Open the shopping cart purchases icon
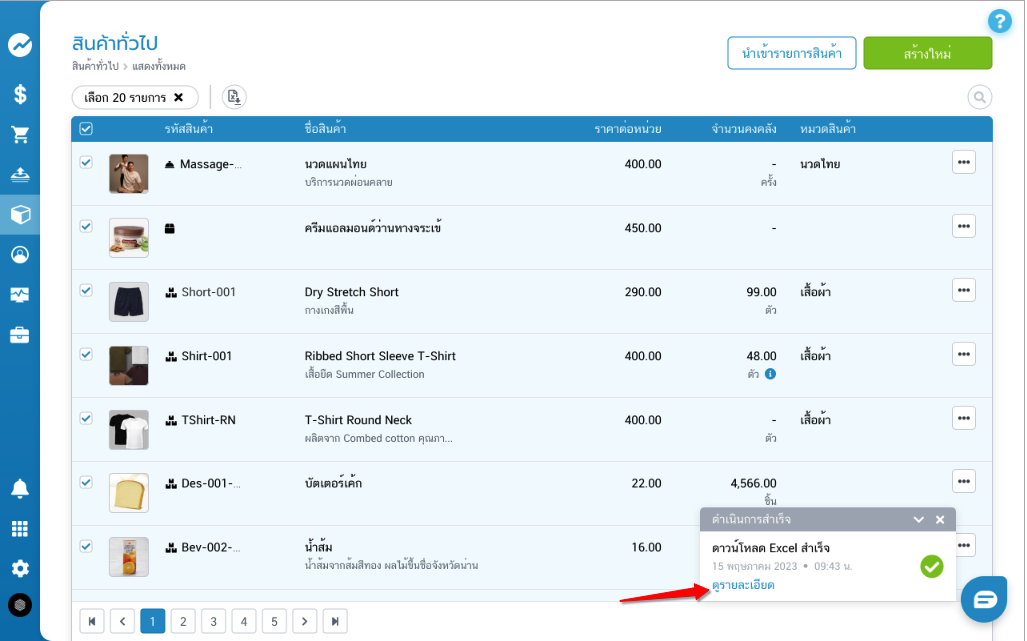 click(20, 134)
